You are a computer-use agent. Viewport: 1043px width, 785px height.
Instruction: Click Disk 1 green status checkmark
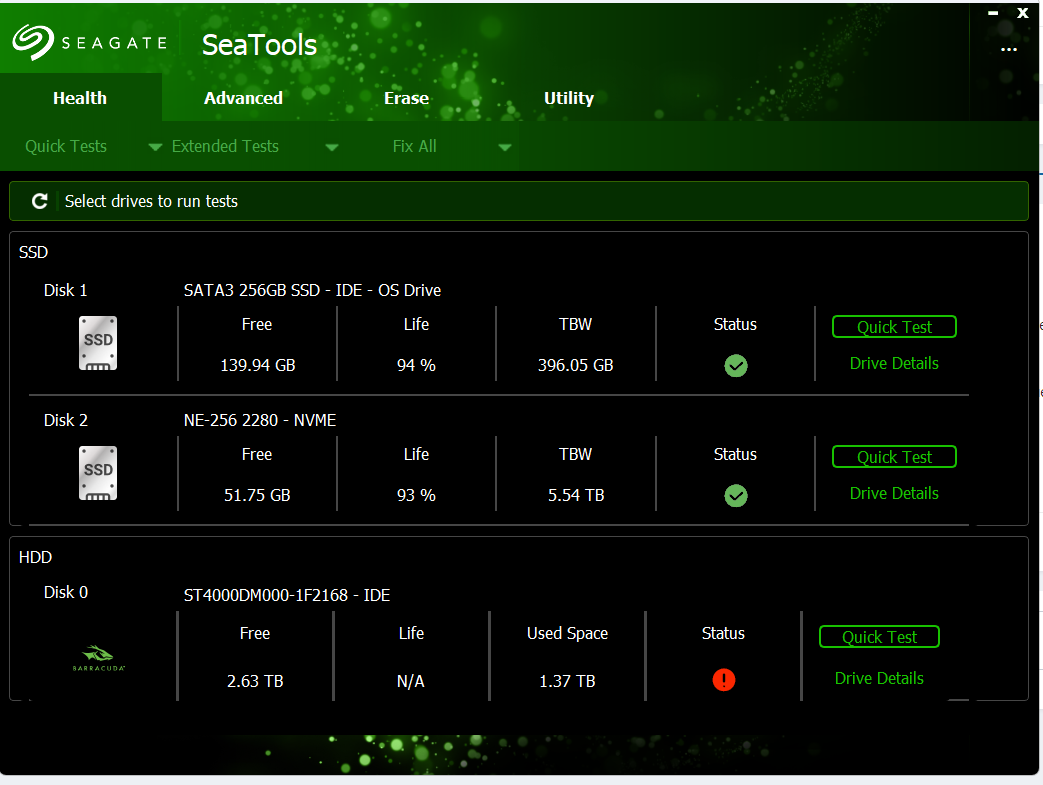pyautogui.click(x=736, y=365)
